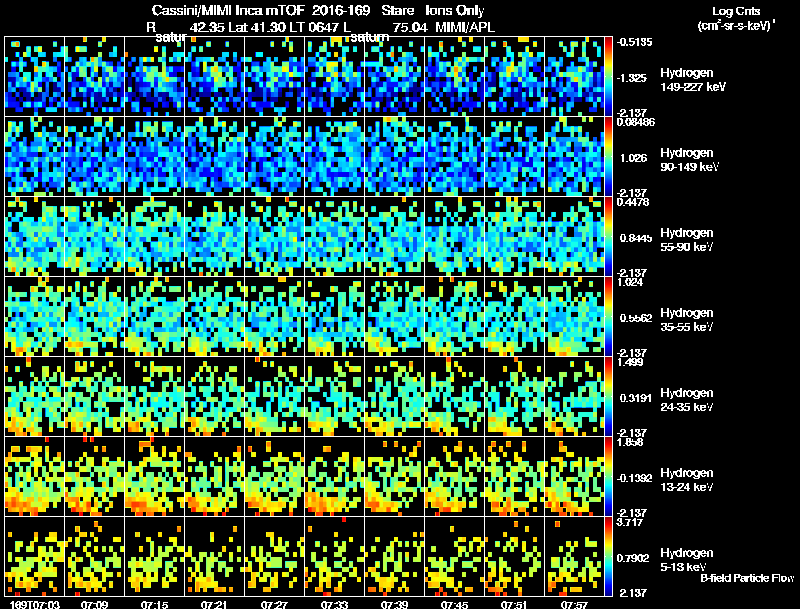Click the 'LT 0647' header value
Viewport: 800px width, 609px height.
point(315,27)
